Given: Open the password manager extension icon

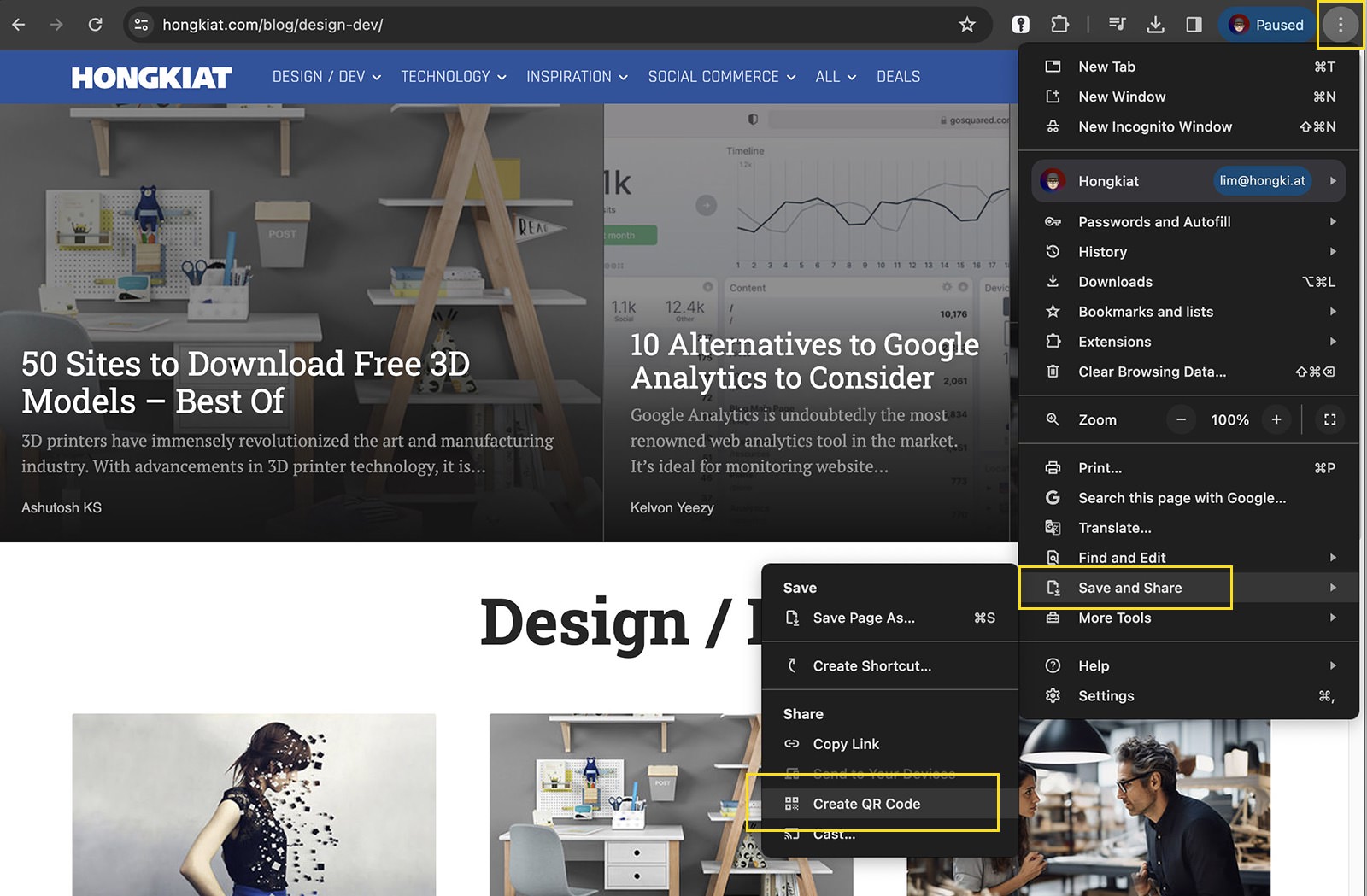Looking at the screenshot, I should [x=1021, y=25].
